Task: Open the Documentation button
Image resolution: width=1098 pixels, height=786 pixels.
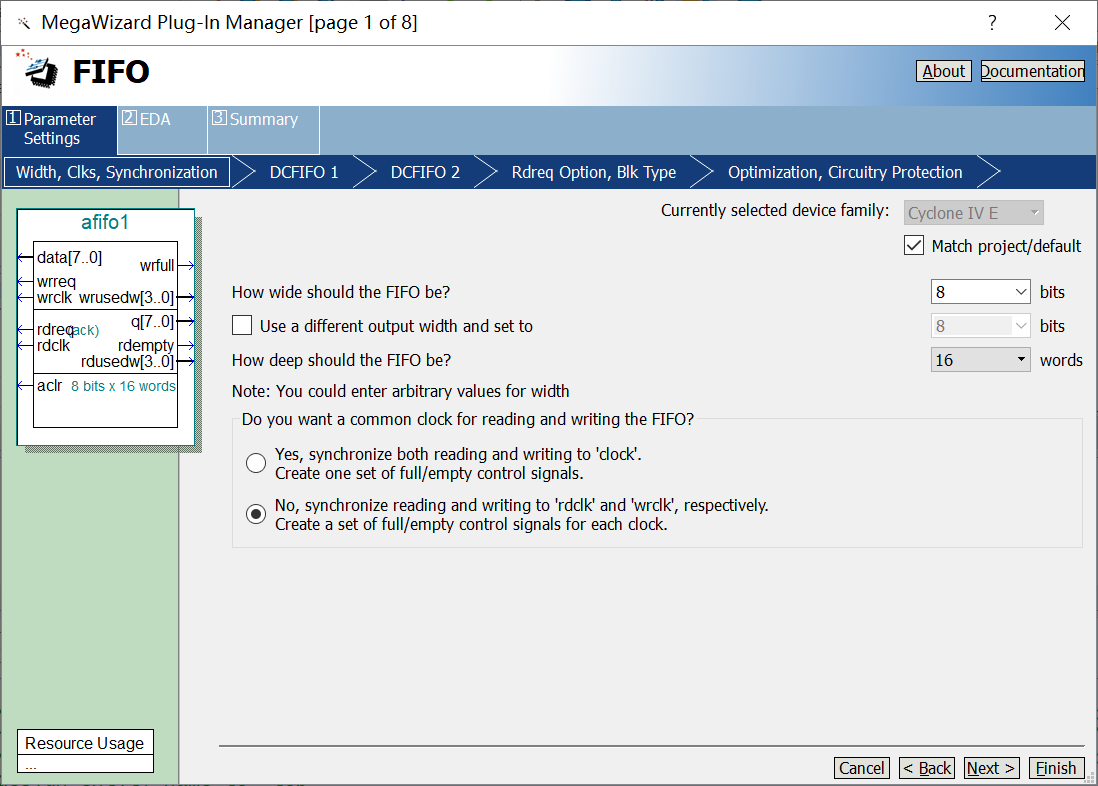Action: tap(1032, 71)
